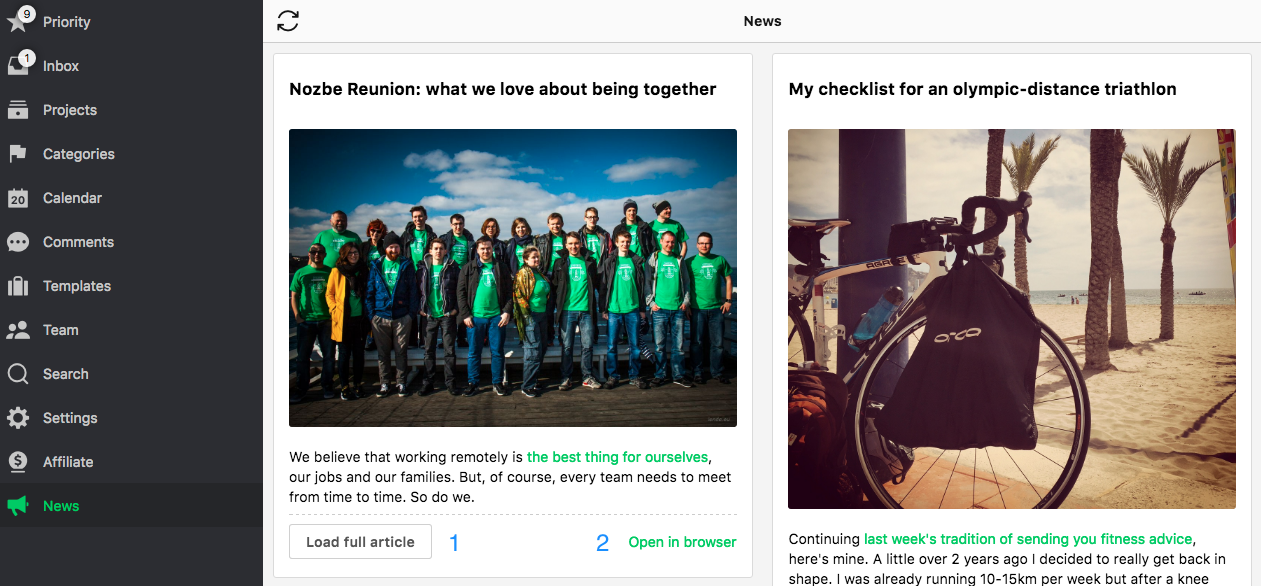Follow the "the best thing for ourselves" link
Screen dimensions: 1261x586
pos(617,457)
